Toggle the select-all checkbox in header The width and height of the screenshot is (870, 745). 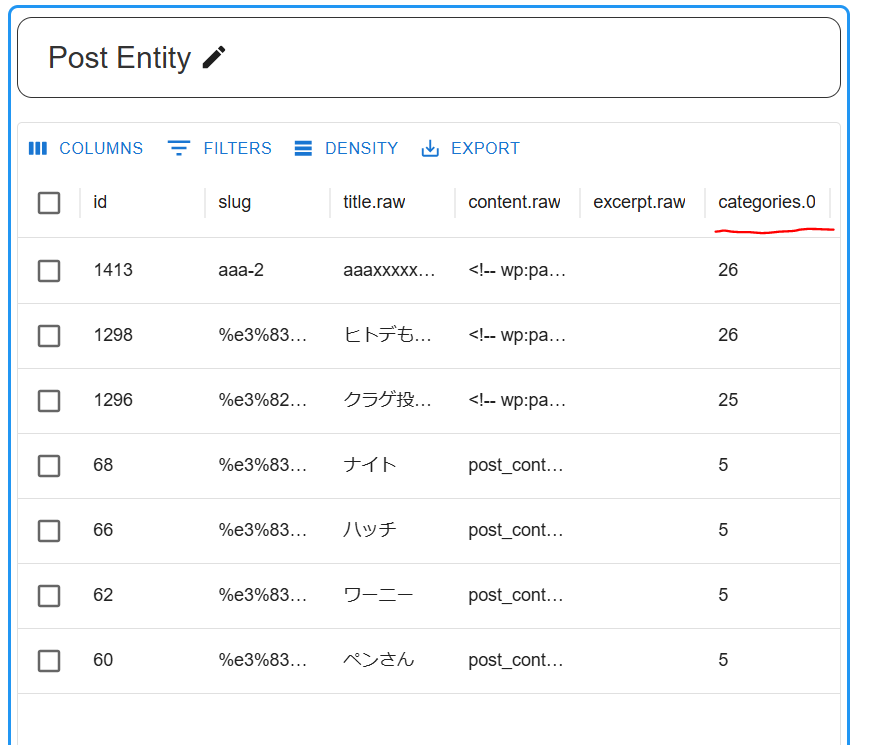click(49, 202)
